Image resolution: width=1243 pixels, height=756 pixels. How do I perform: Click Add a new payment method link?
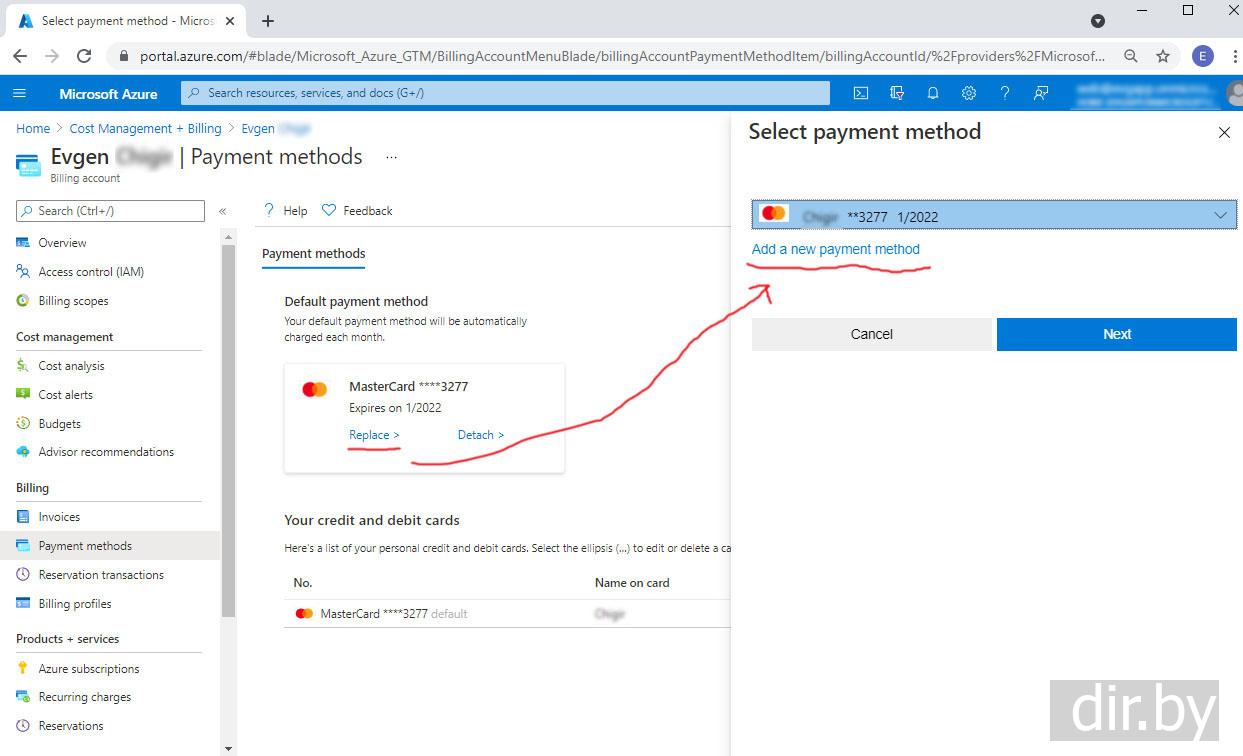tap(835, 249)
